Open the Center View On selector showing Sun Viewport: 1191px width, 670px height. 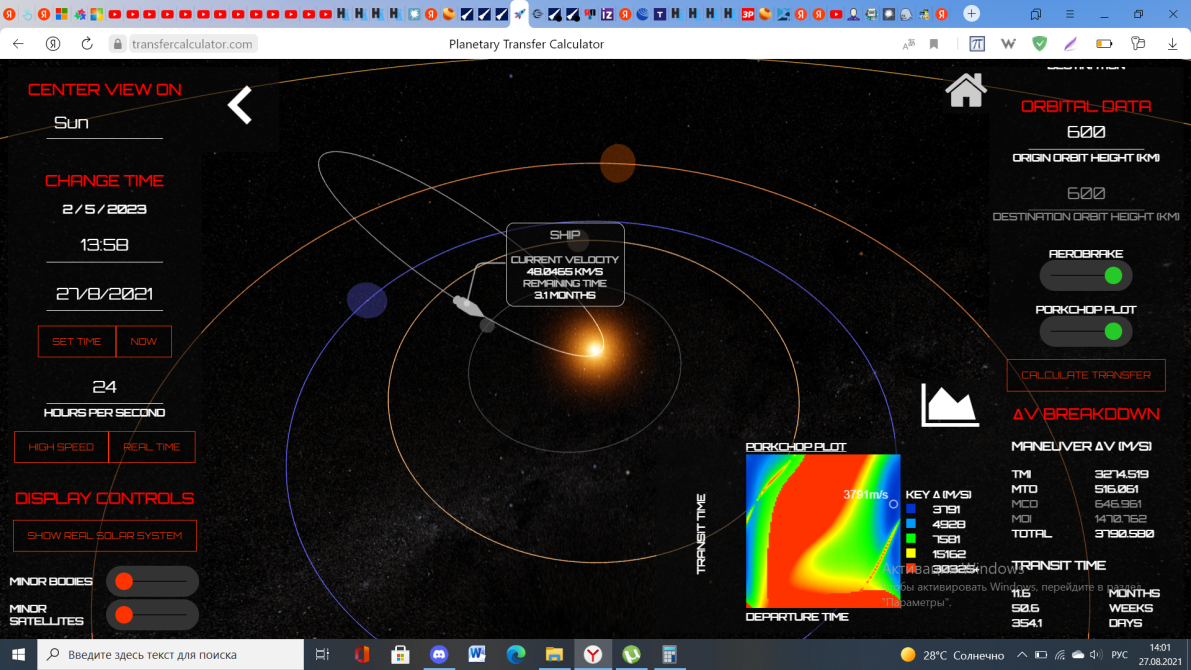[104, 123]
